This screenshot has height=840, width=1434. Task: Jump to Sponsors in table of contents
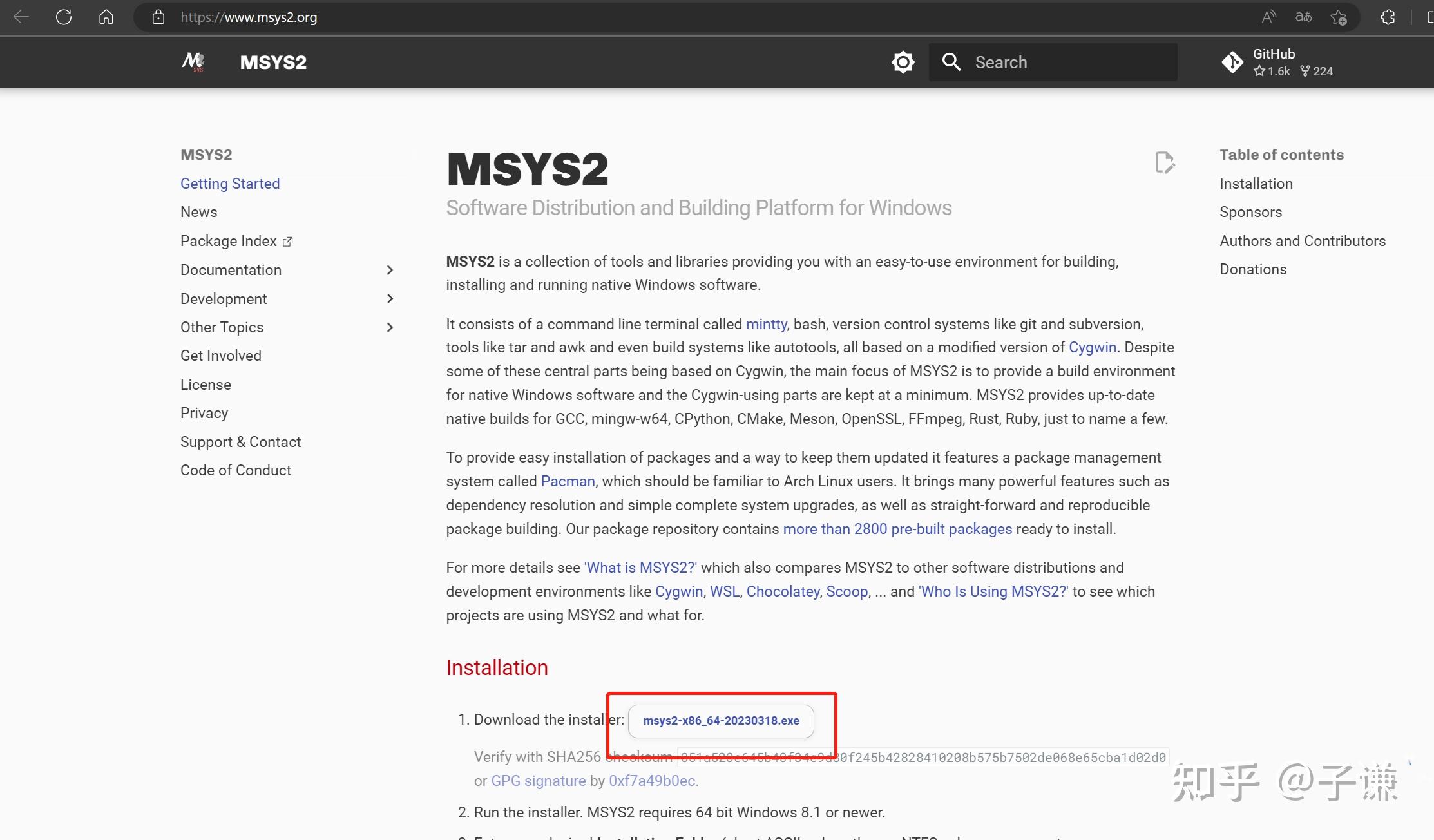[x=1250, y=212]
